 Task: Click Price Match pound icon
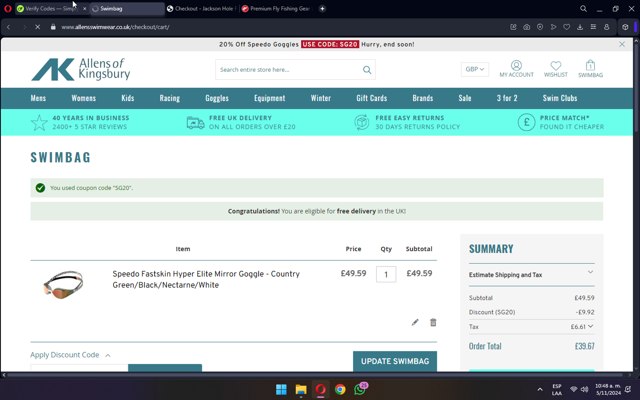[x=527, y=122]
